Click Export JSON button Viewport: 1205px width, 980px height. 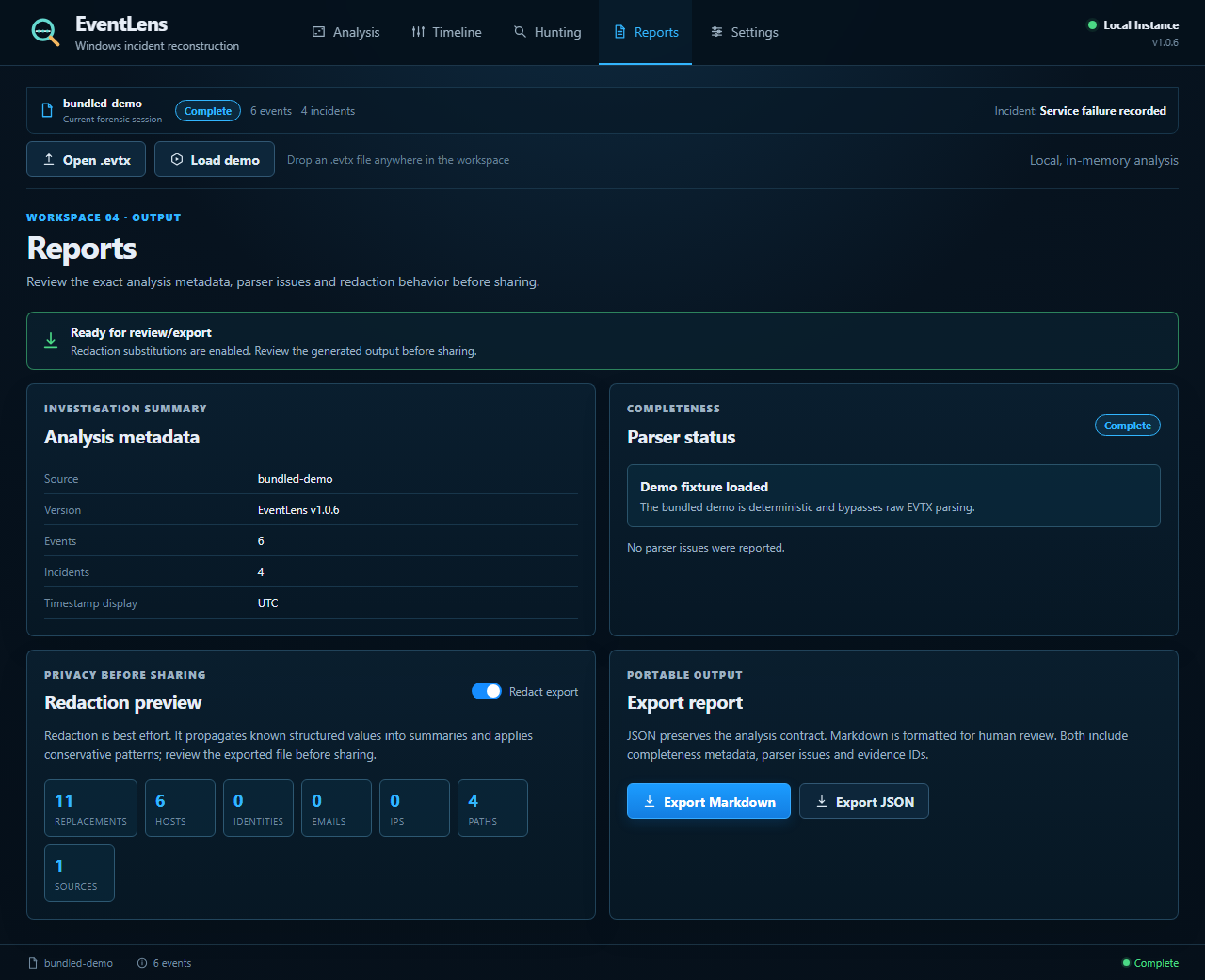[x=864, y=801]
